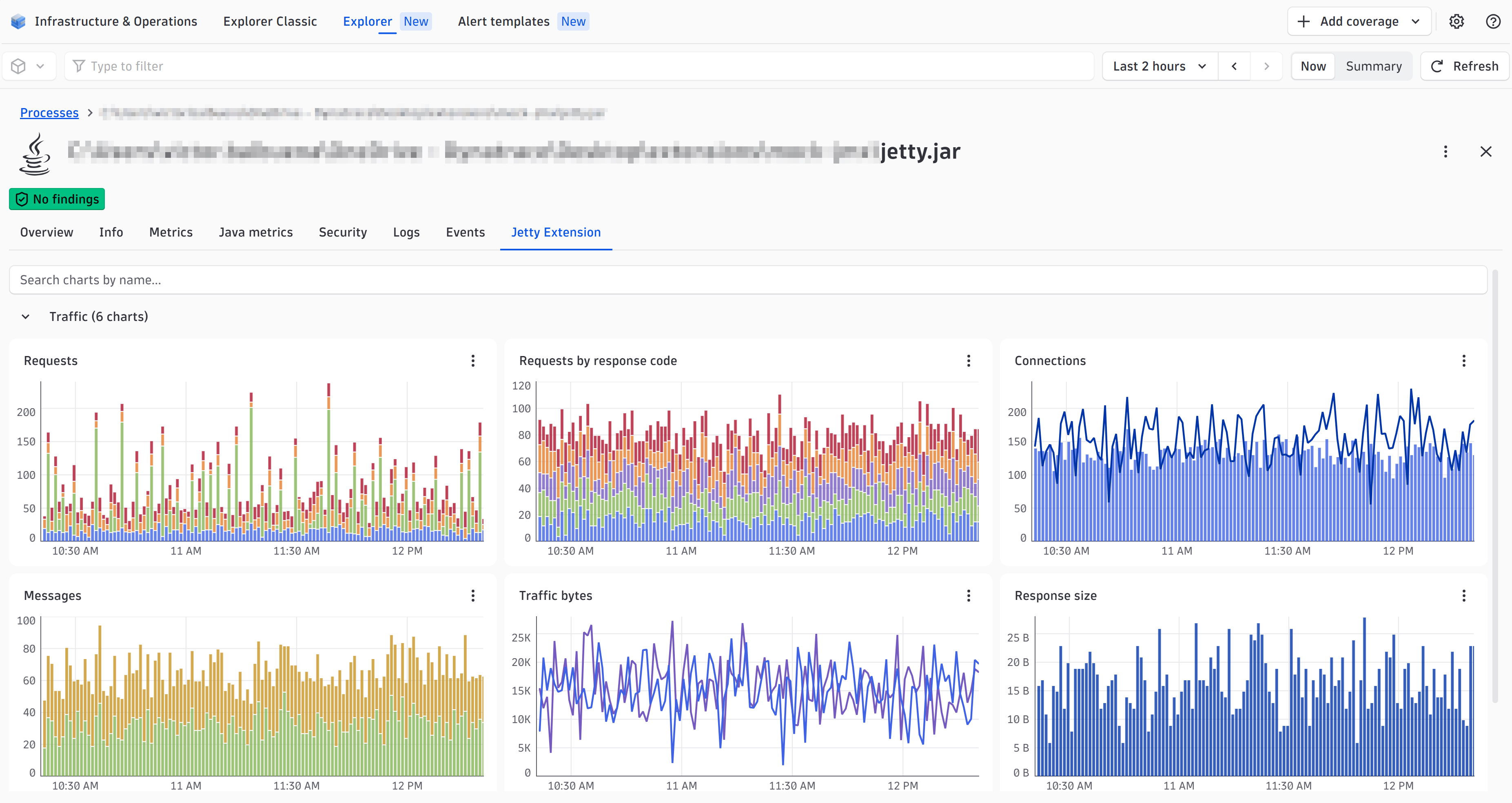The image size is (1512, 803).
Task: Open Response size chart options menu
Action: 1464,596
